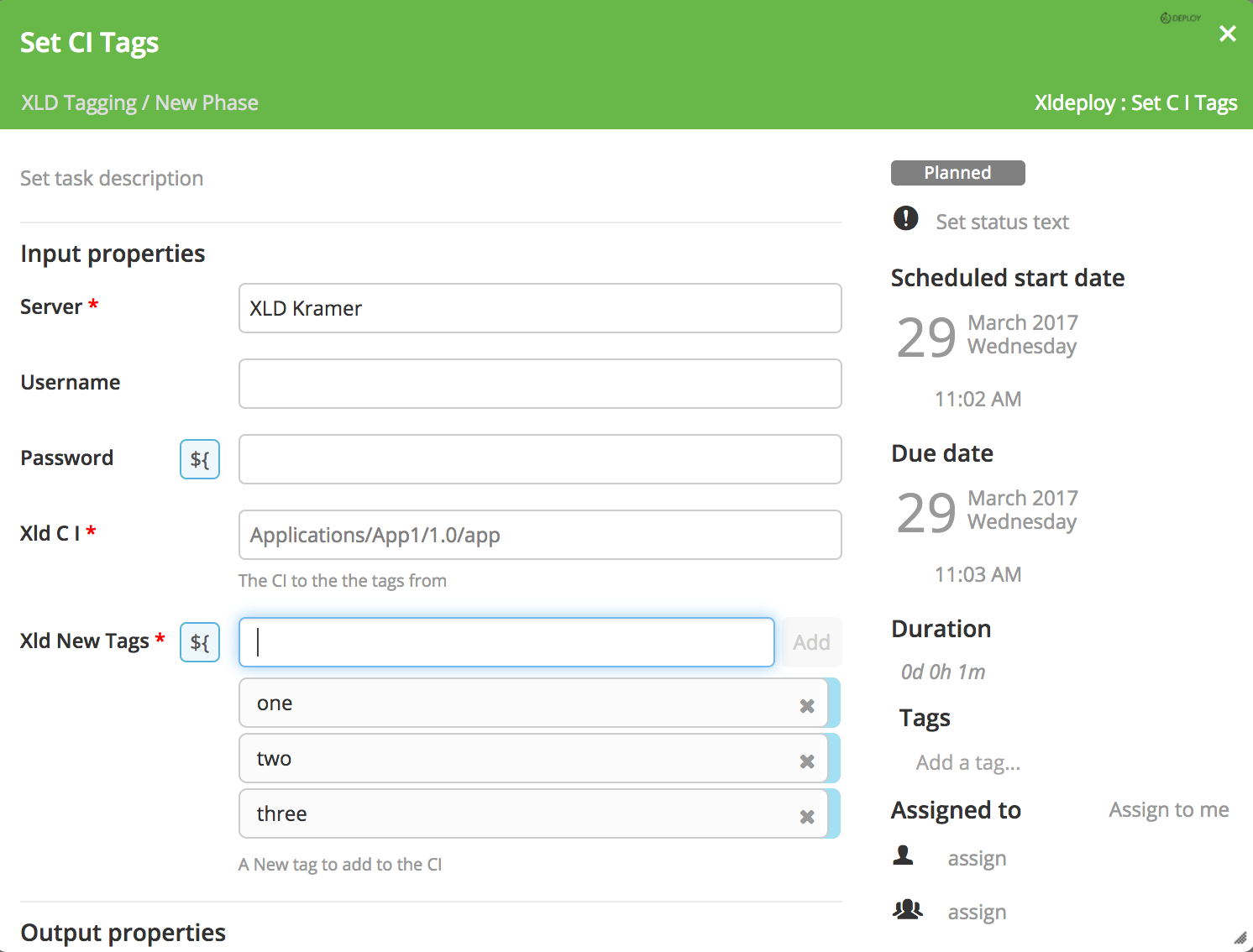
Task: Edit start time '11:02 AM'
Action: coord(978,399)
